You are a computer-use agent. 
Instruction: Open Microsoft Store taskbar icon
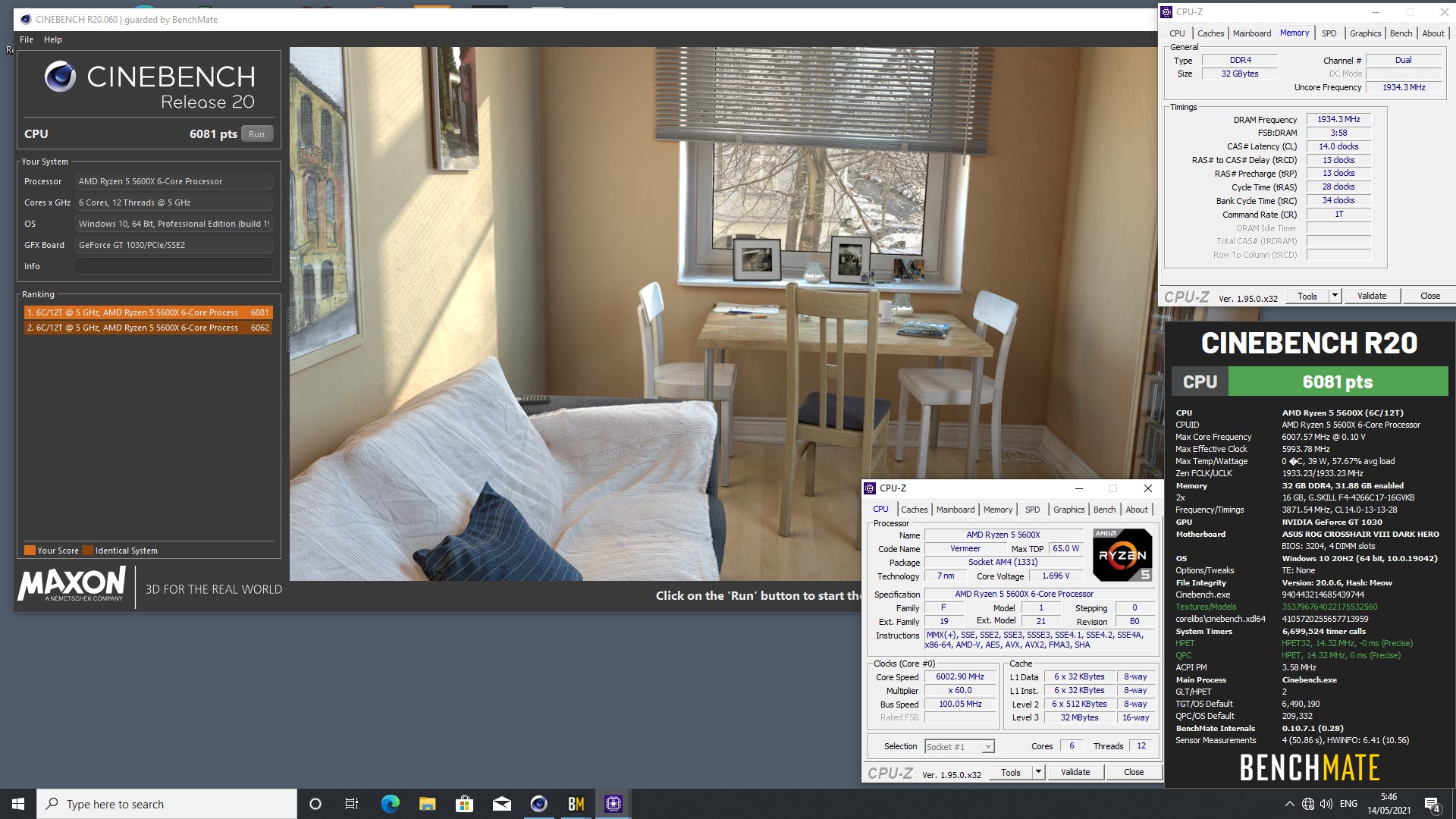(x=464, y=804)
